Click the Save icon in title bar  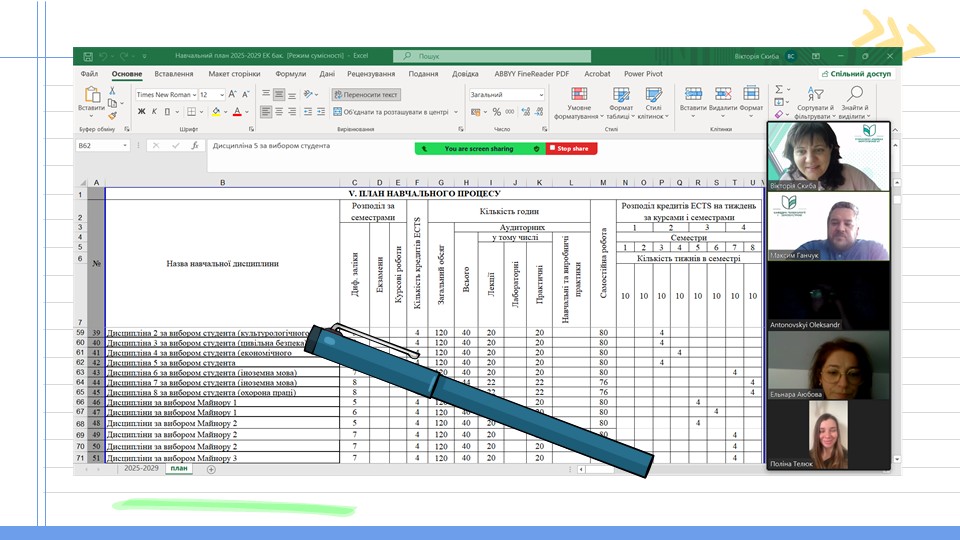tap(87, 56)
